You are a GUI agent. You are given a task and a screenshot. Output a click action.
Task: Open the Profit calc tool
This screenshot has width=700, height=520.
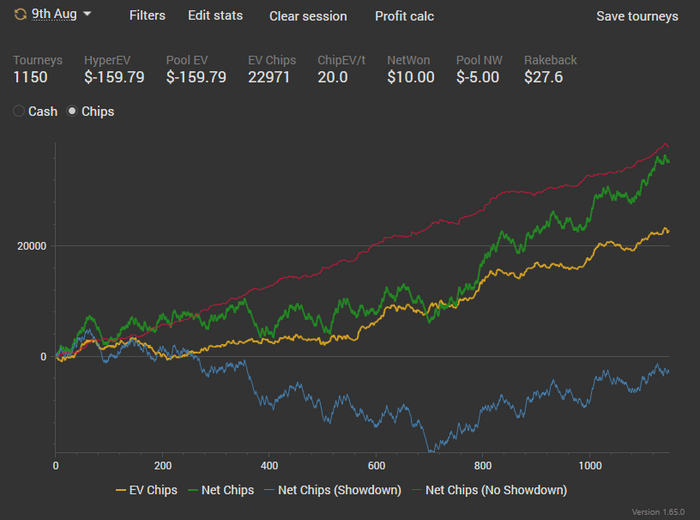coord(404,16)
